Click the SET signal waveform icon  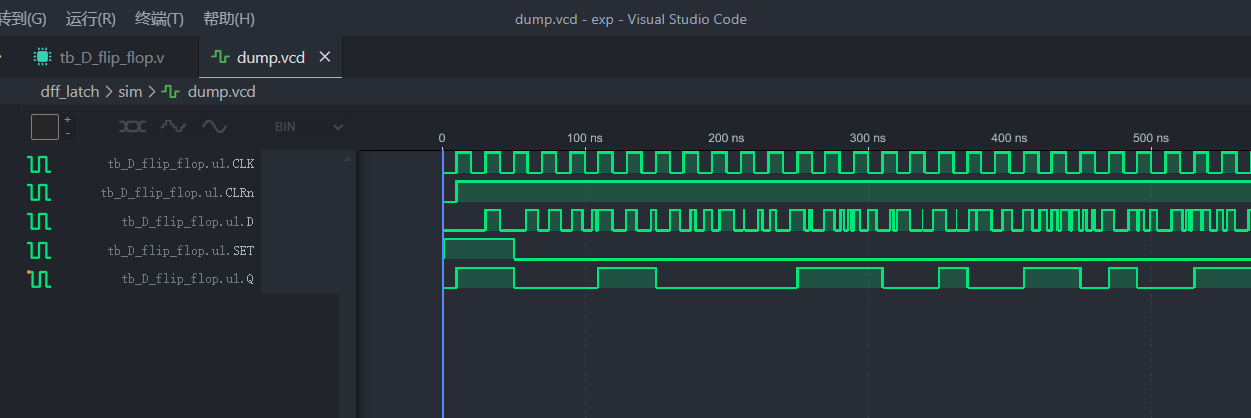(39, 250)
